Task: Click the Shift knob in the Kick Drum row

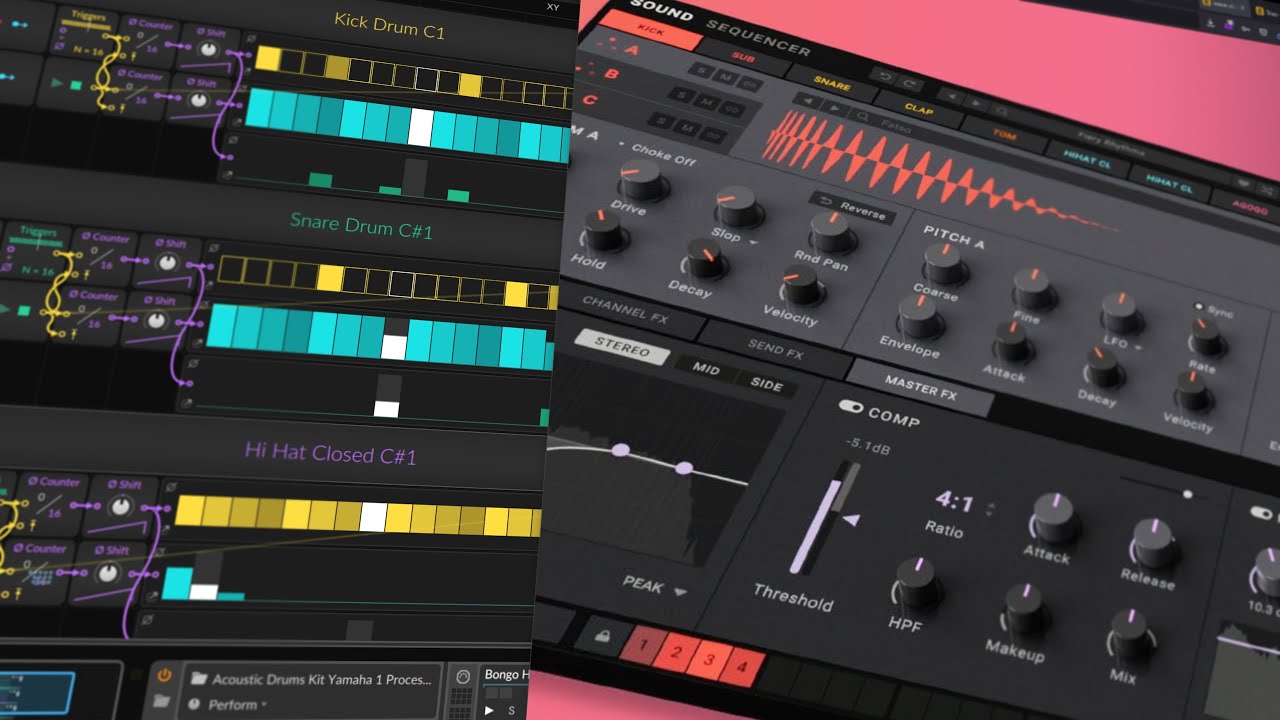Action: coord(208,49)
